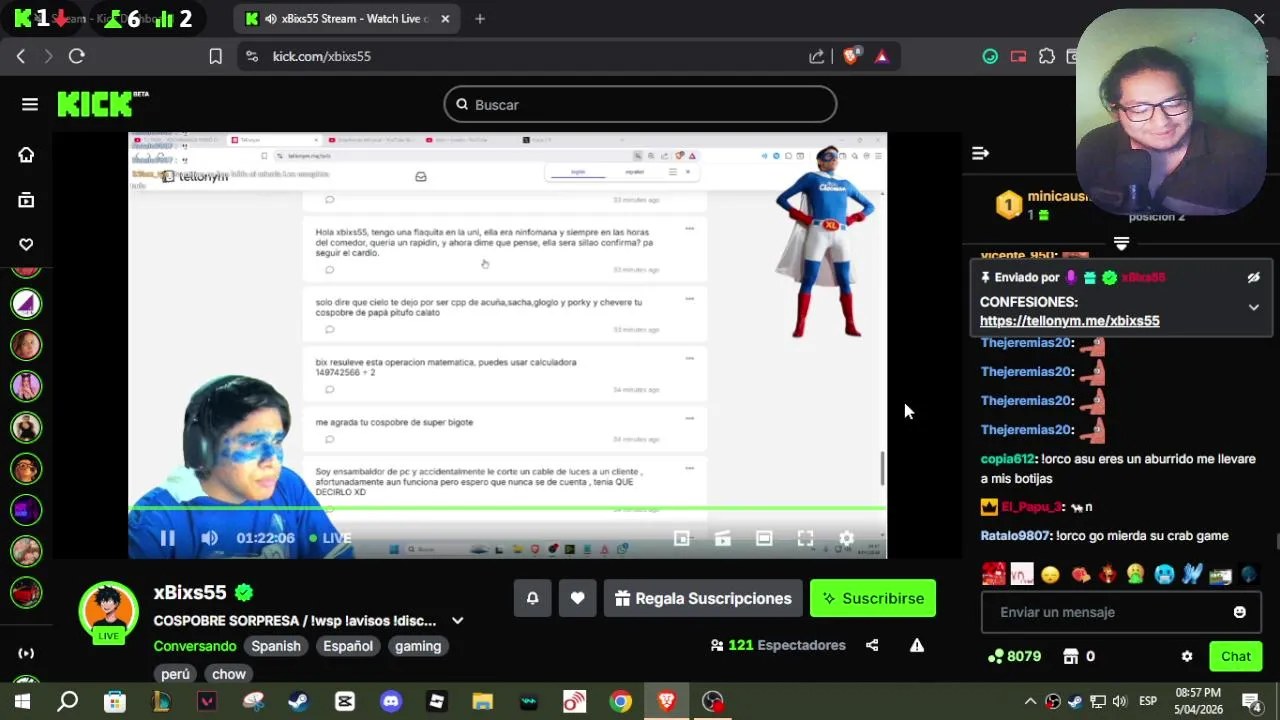Toggle theater mode on the player
Viewport: 1280px width, 720px height.
pyautogui.click(x=764, y=538)
